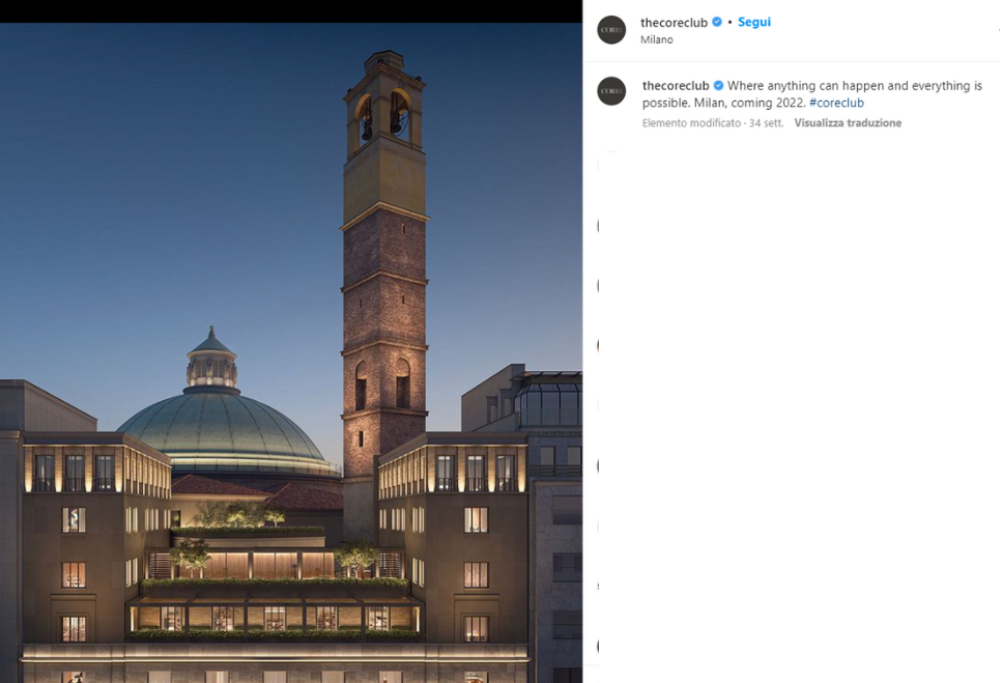This screenshot has height=683, width=1000.
Task: Click the verified badge in the post header
Action: tap(717, 22)
